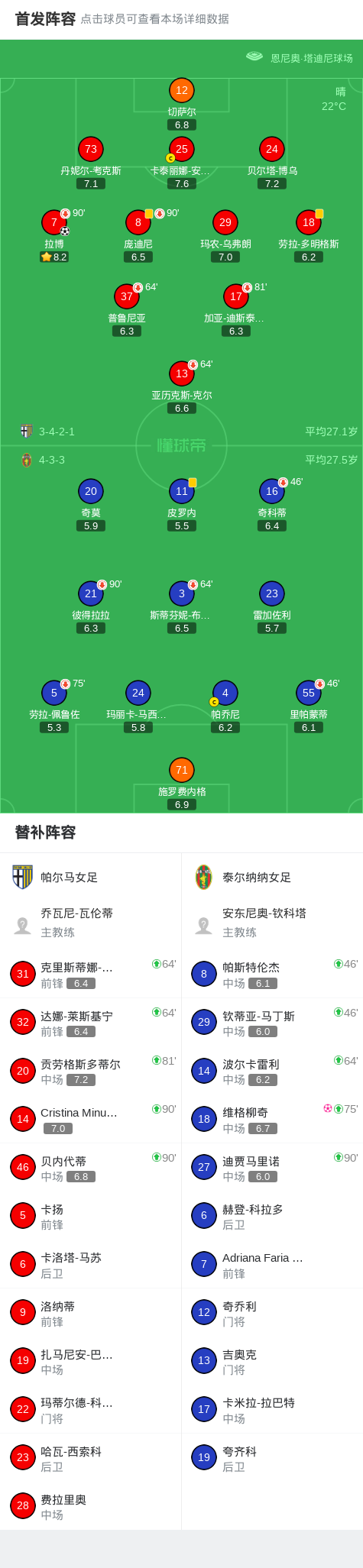
Task: Click the Ternana team crest in substitutes
Action: 203,877
